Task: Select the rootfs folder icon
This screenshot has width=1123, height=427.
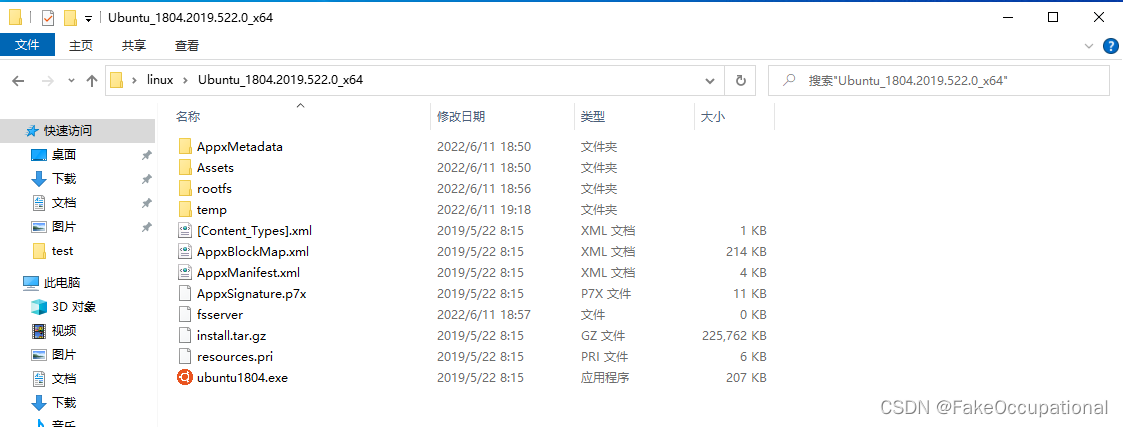Action: click(185, 189)
